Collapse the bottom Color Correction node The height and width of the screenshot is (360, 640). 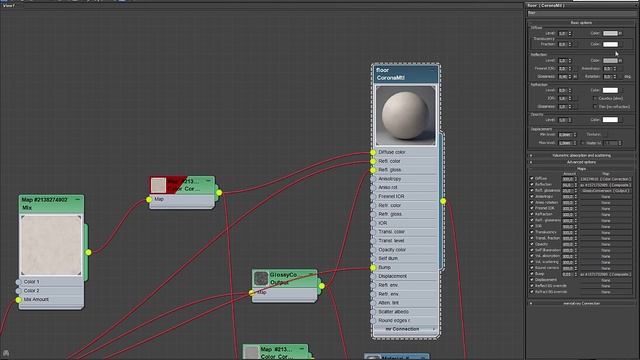click(302, 349)
